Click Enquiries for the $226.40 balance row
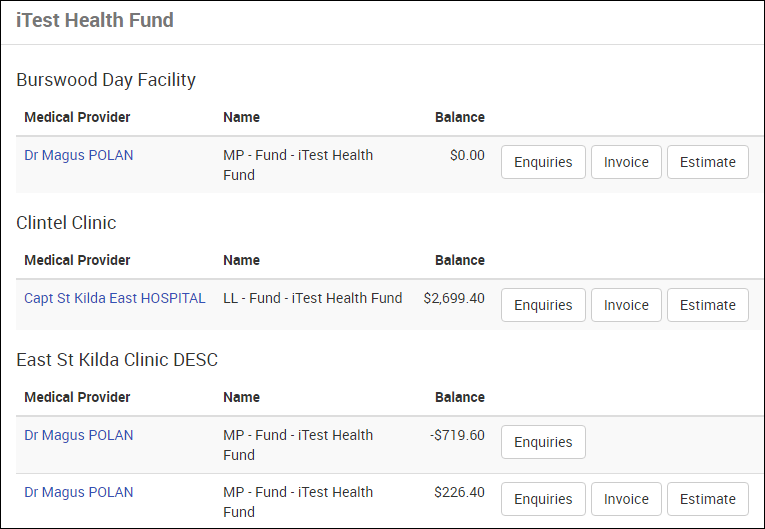 (543, 499)
